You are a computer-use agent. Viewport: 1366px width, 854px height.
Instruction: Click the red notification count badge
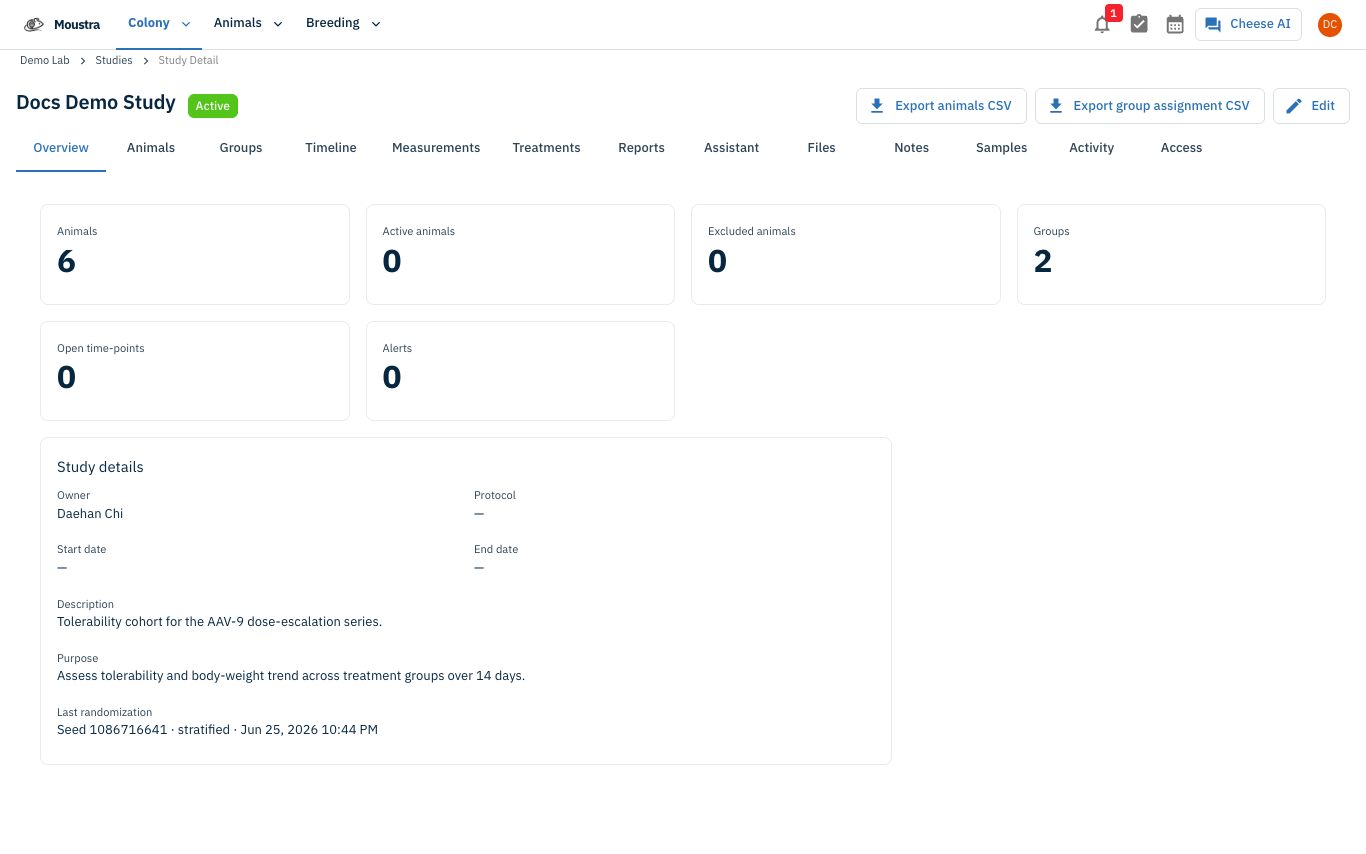pos(1113,13)
